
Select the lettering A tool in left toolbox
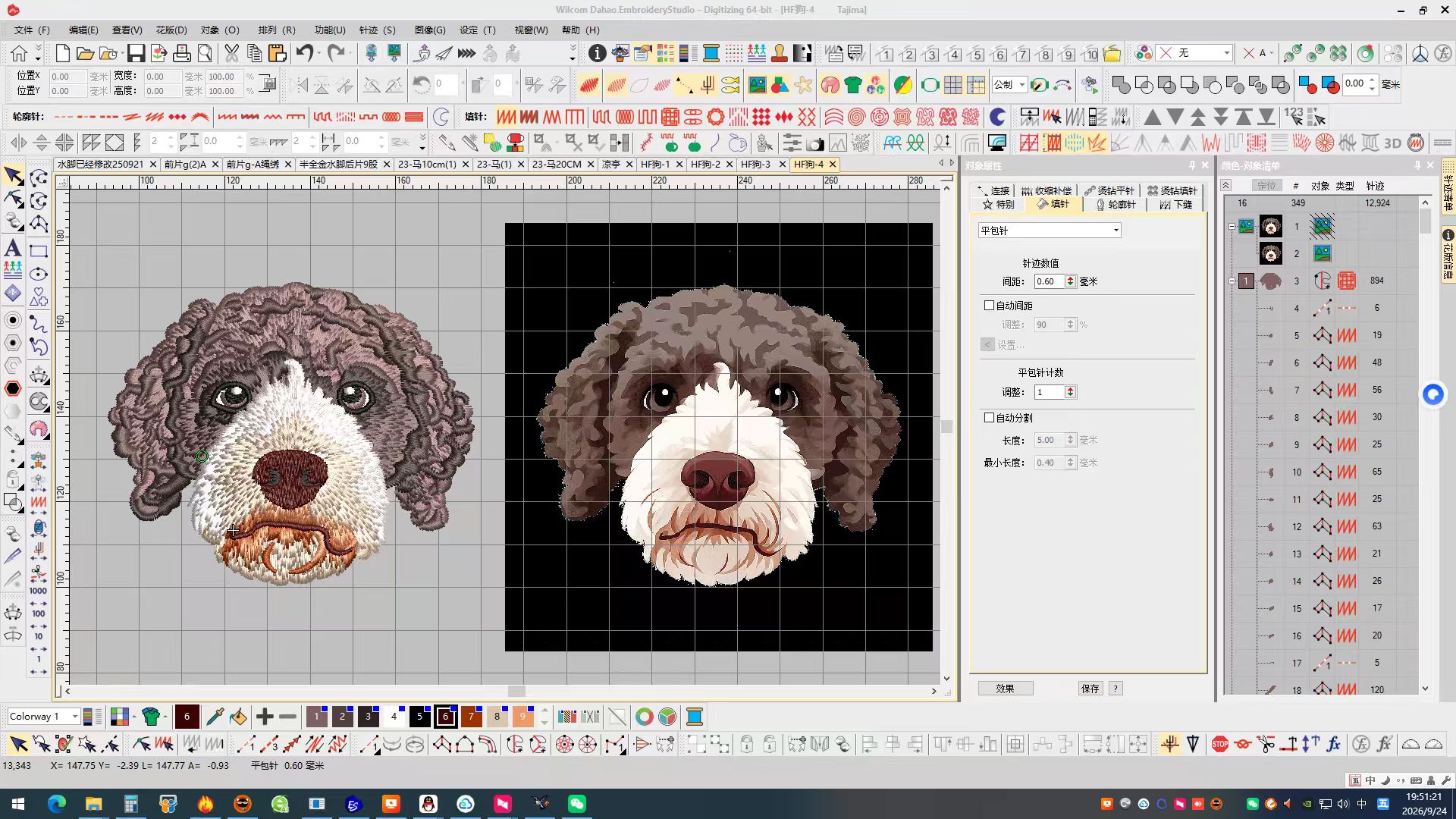point(13,248)
